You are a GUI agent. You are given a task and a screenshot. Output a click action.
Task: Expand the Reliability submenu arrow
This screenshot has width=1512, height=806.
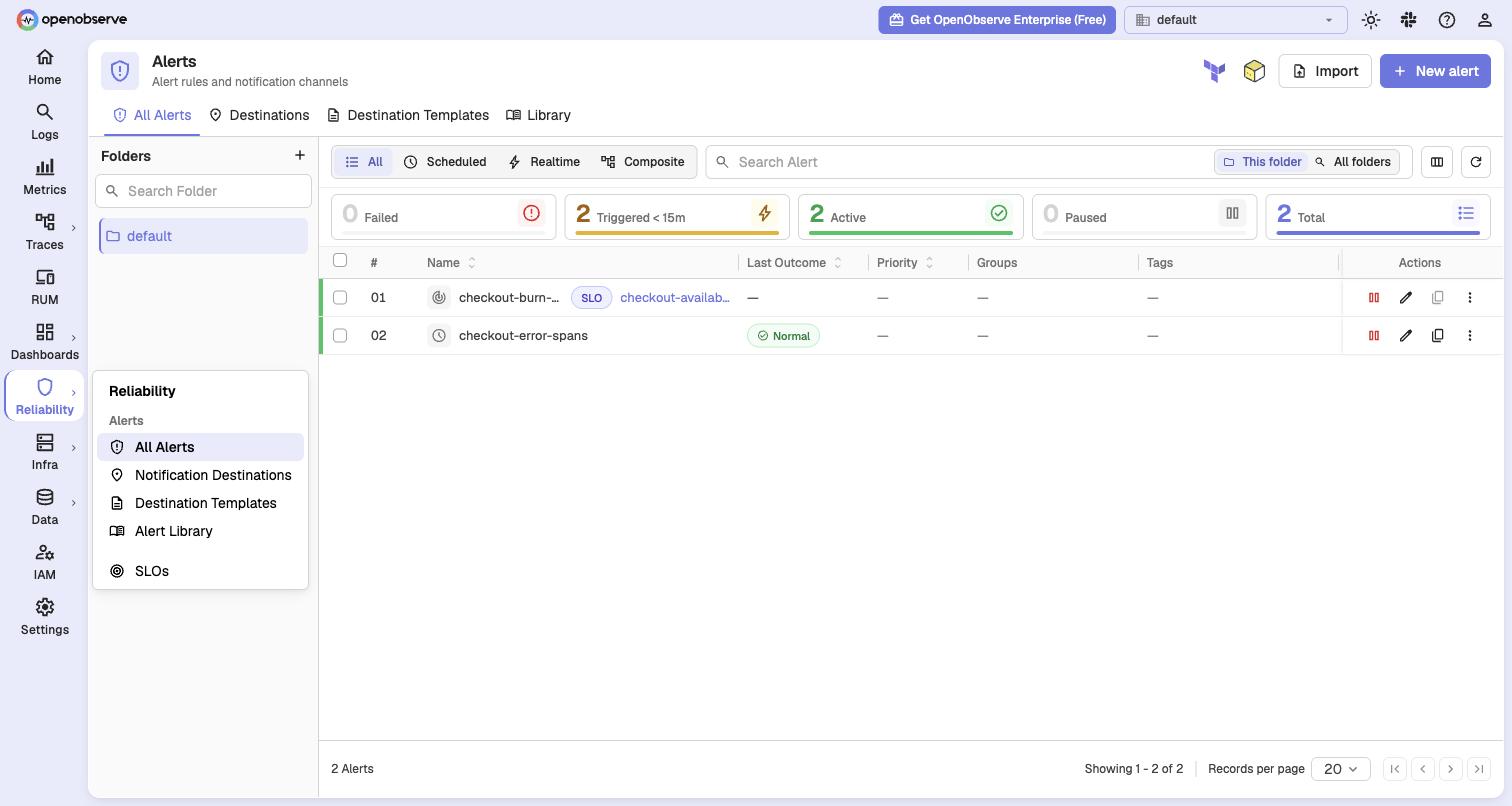click(73, 393)
